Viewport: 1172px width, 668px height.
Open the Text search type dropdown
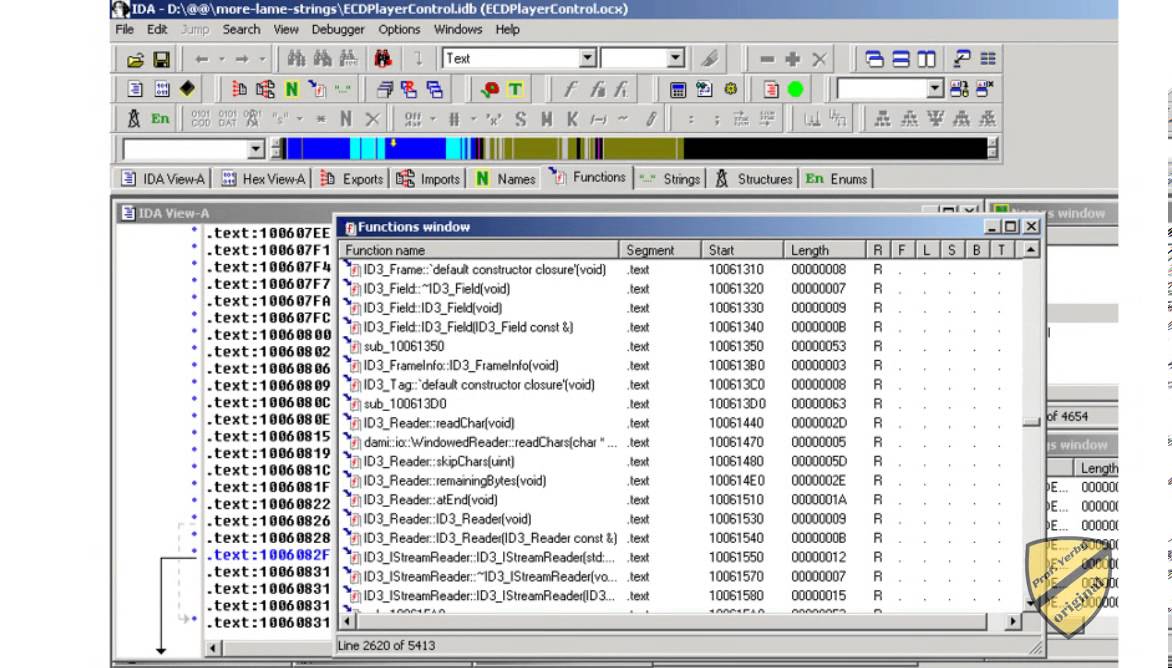(587, 58)
